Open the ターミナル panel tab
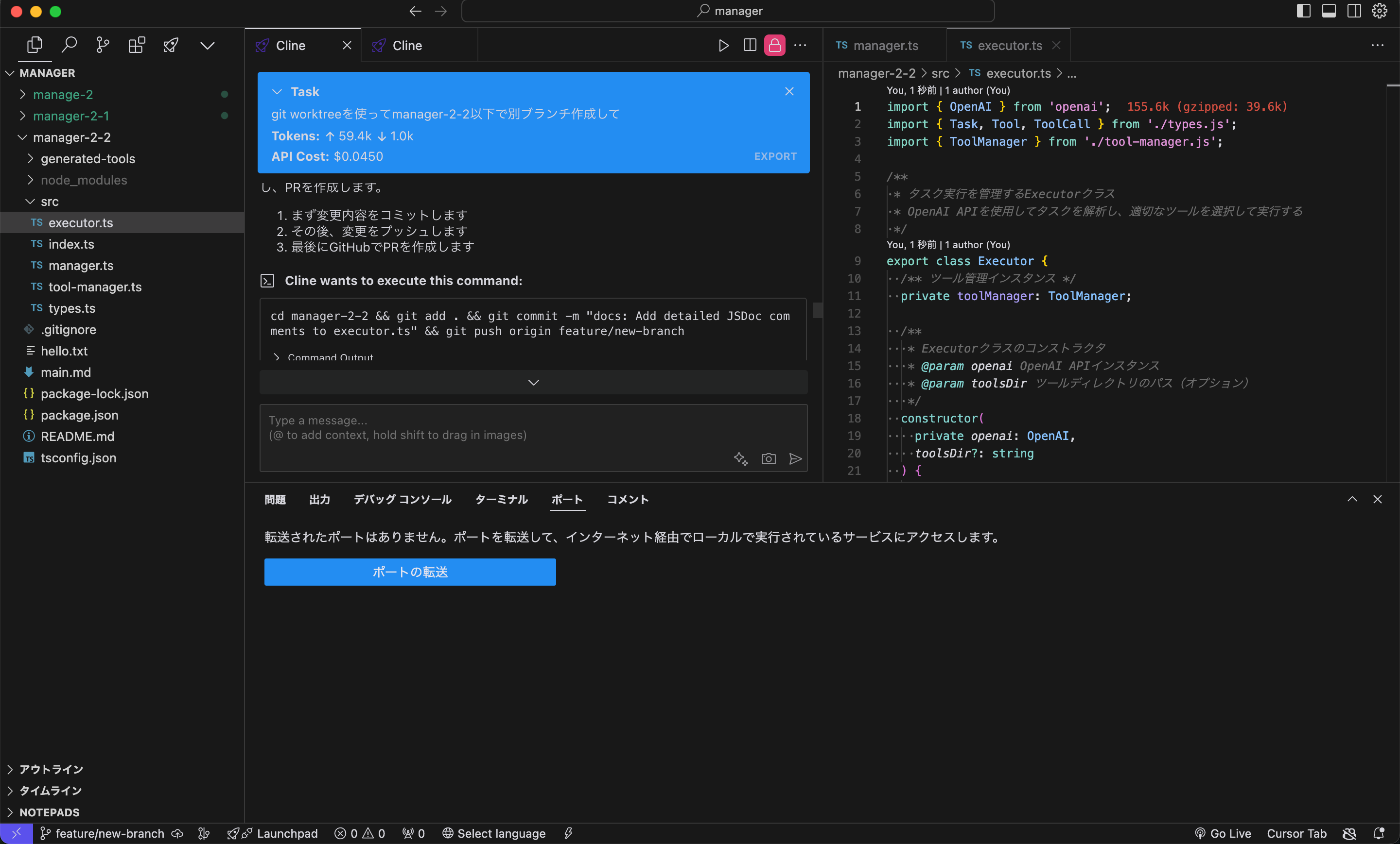 (501, 499)
